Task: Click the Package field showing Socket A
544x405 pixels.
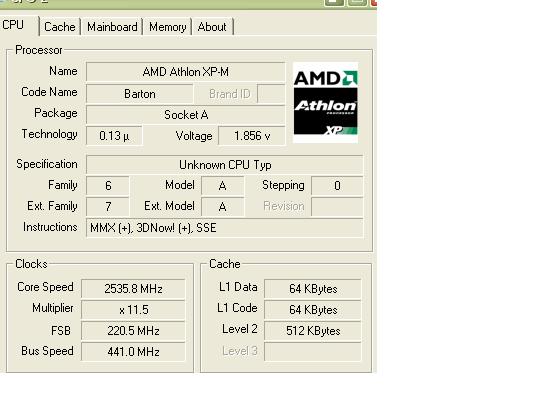Action: (186, 115)
